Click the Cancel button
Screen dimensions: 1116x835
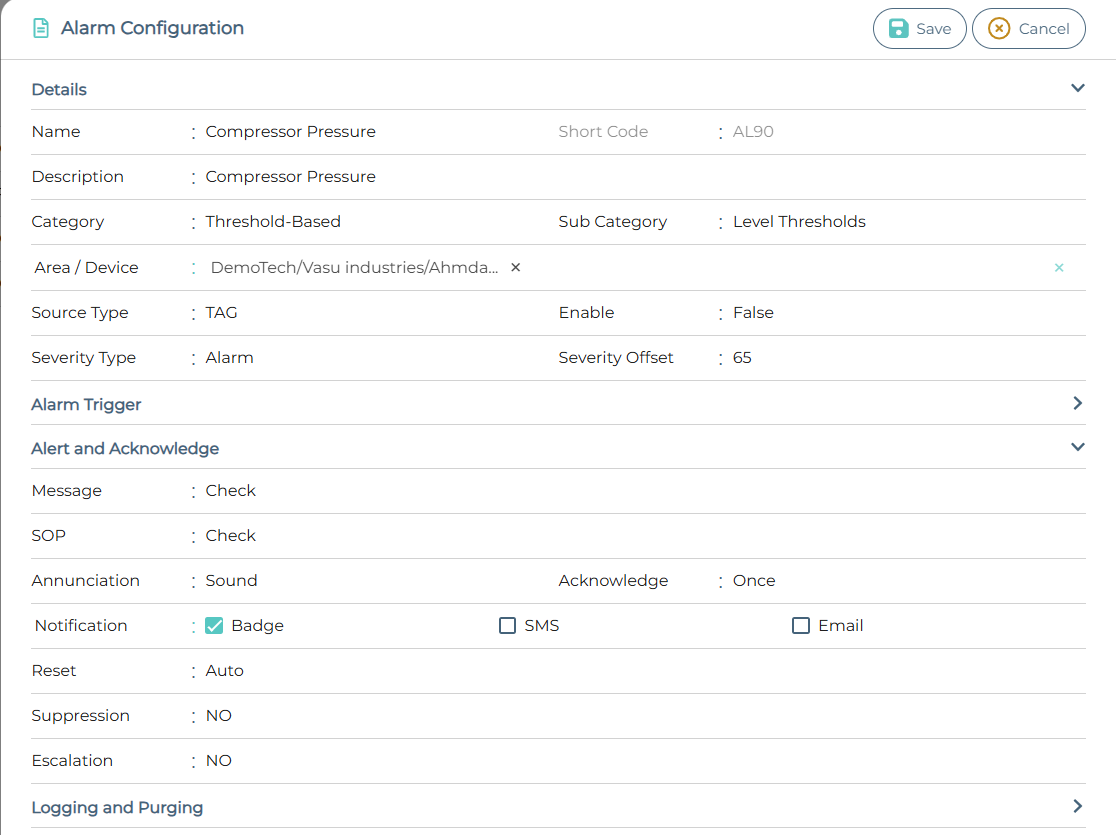coord(1028,29)
